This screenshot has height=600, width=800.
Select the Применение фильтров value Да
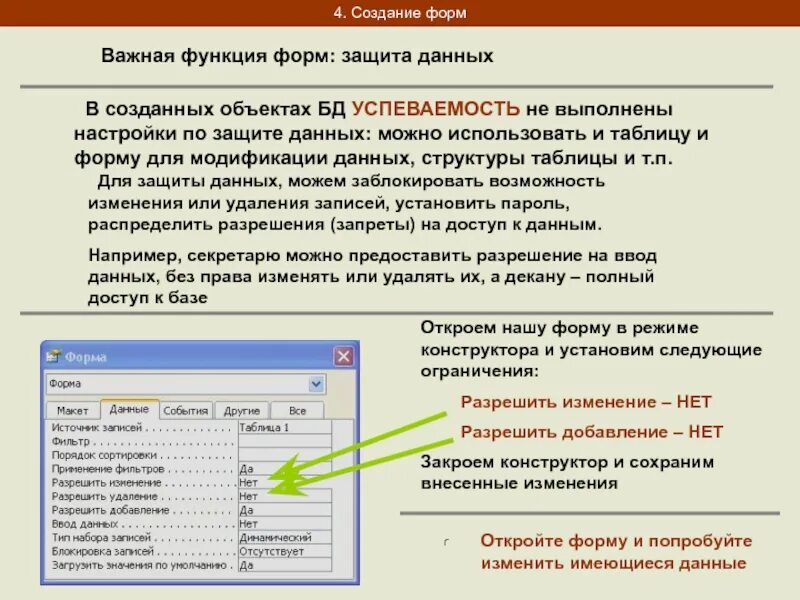285,469
